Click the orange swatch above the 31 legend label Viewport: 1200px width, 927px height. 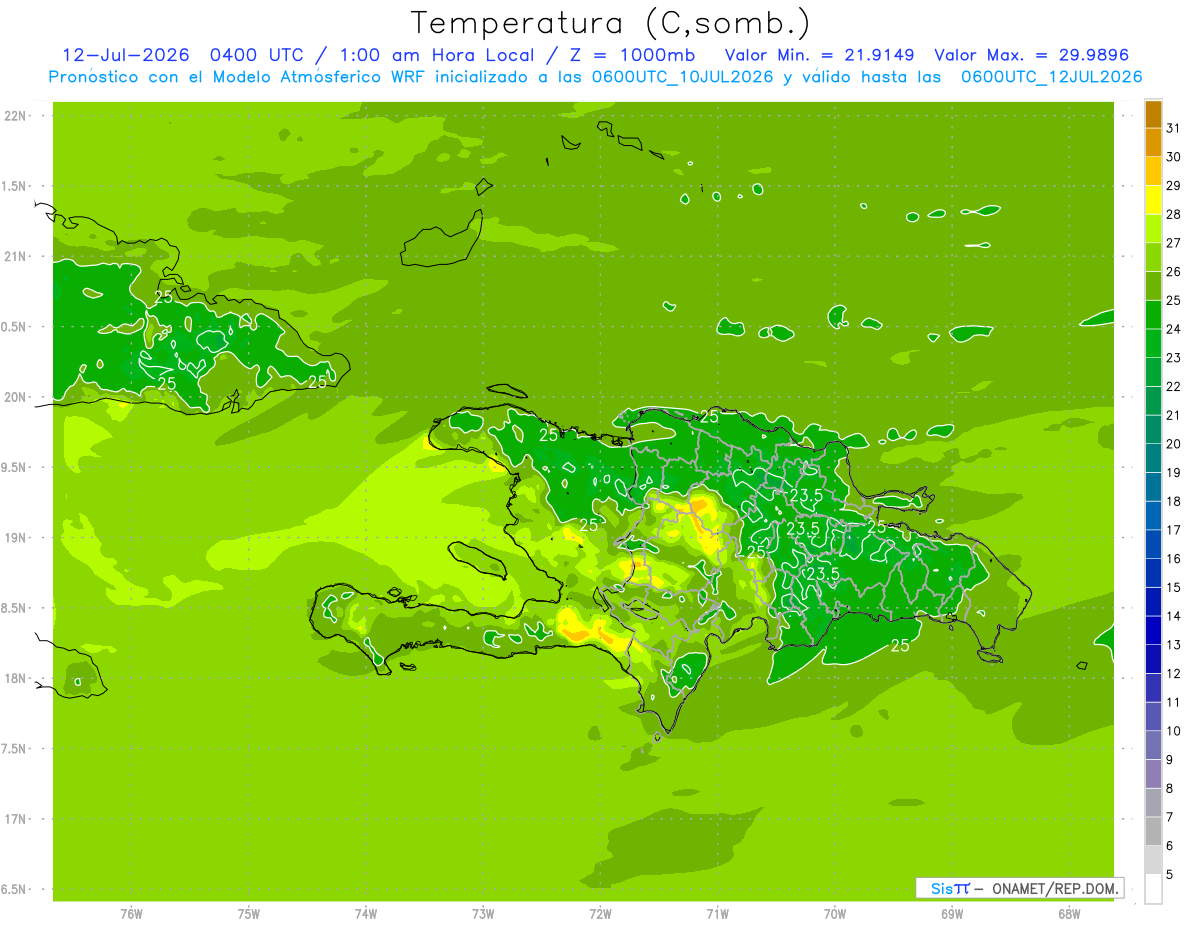1153,114
